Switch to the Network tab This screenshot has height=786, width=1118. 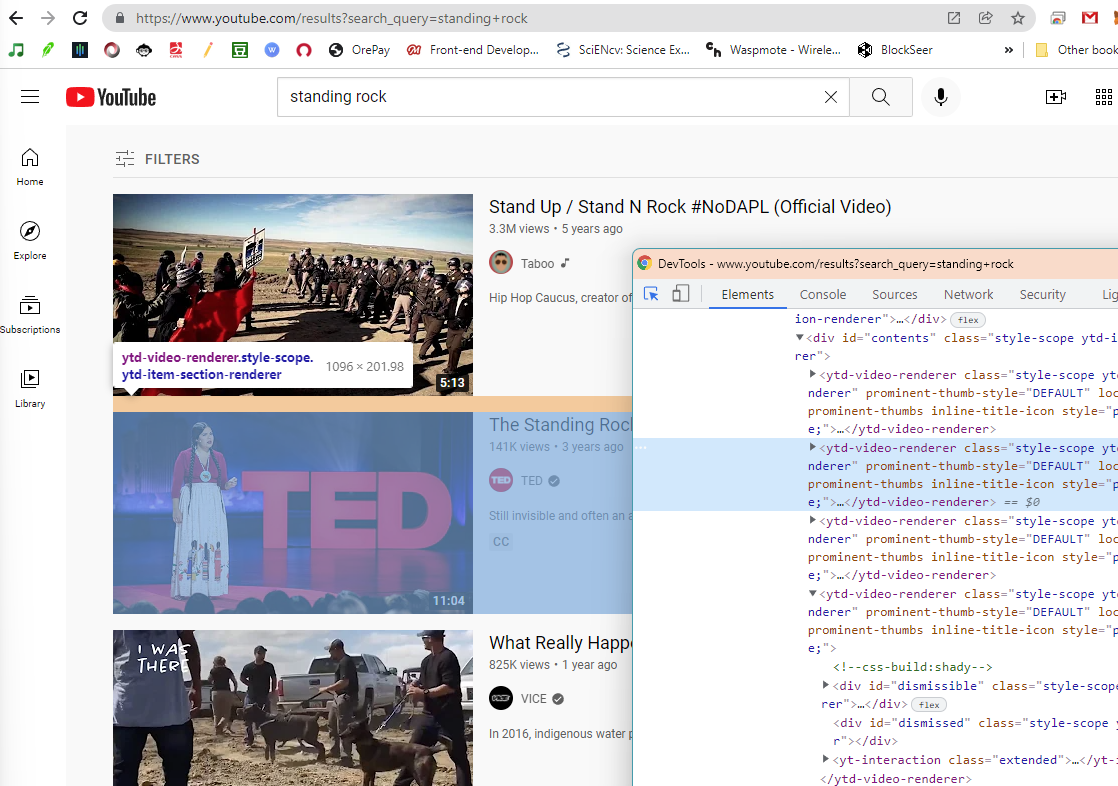click(x=968, y=294)
